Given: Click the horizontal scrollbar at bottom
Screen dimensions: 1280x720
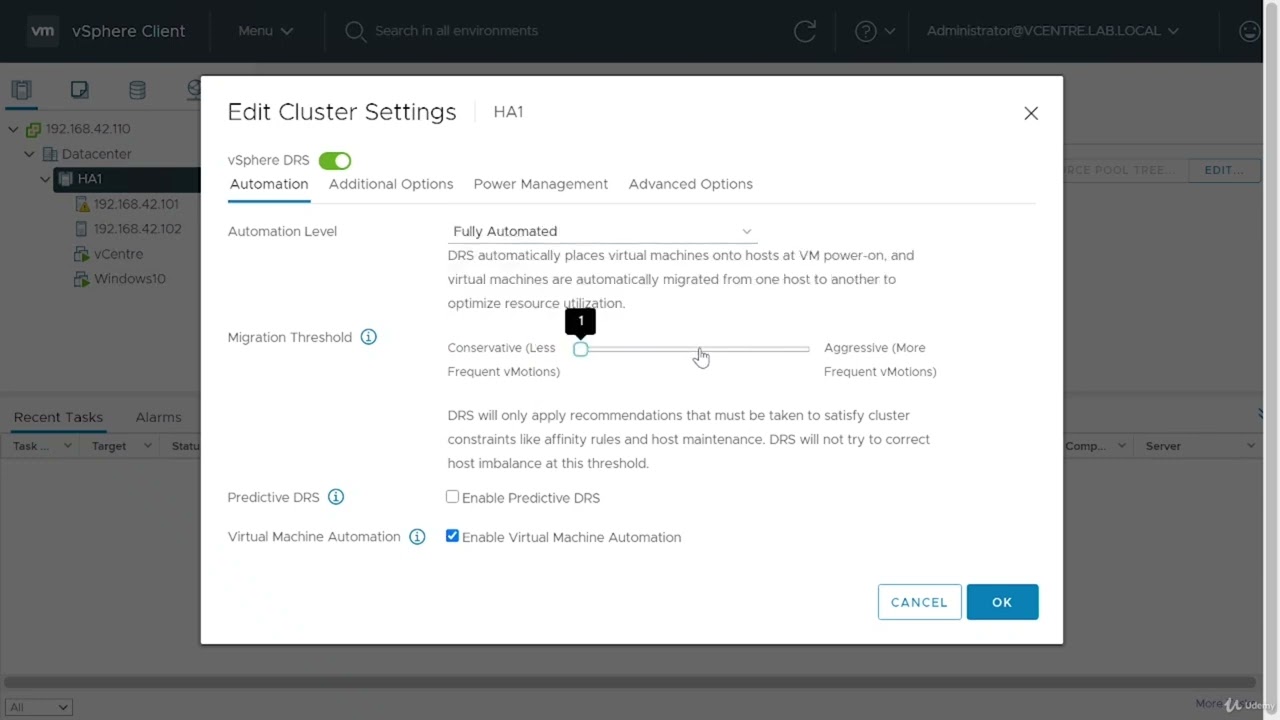Looking at the screenshot, I should (x=632, y=683).
